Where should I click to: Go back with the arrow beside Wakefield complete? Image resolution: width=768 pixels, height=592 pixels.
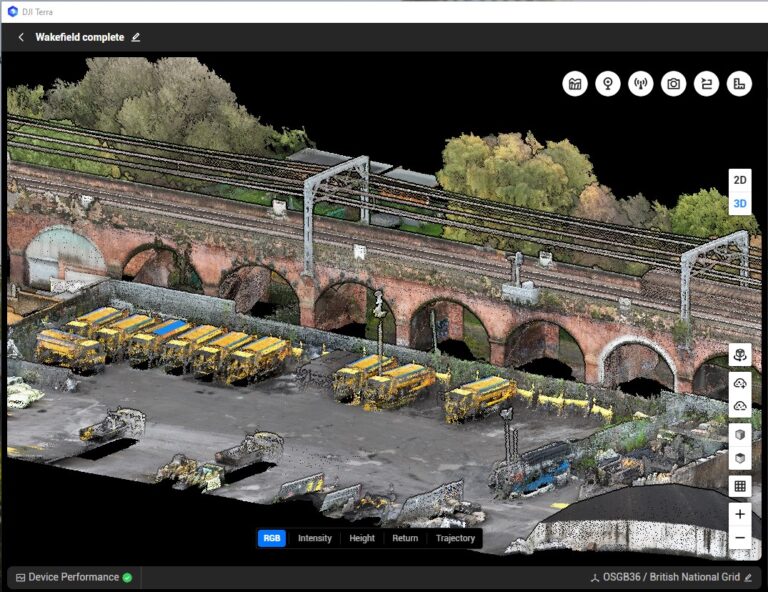point(21,37)
